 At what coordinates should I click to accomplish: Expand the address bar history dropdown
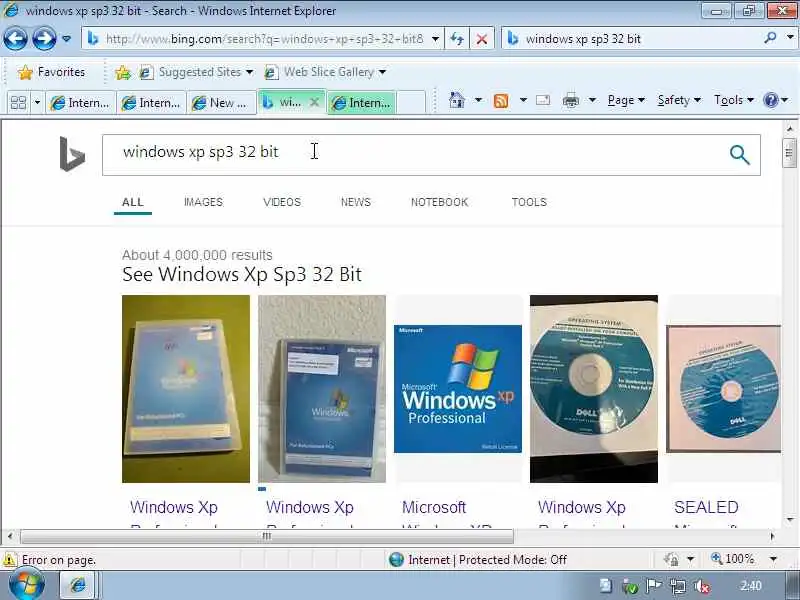(435, 39)
